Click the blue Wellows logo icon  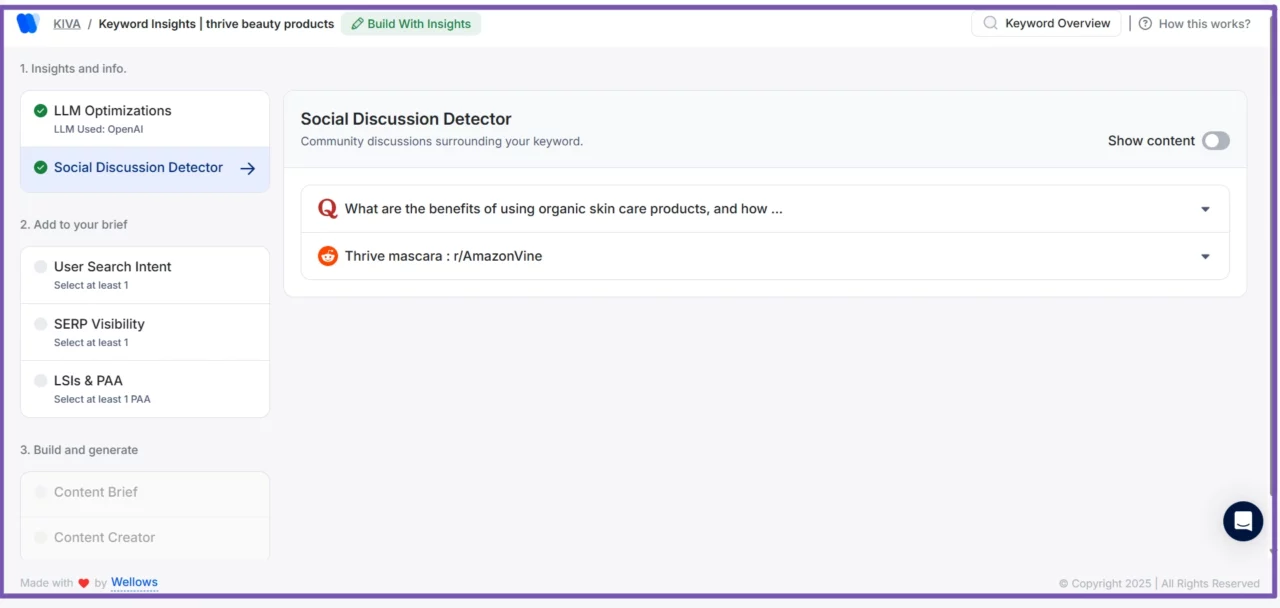coord(27,23)
